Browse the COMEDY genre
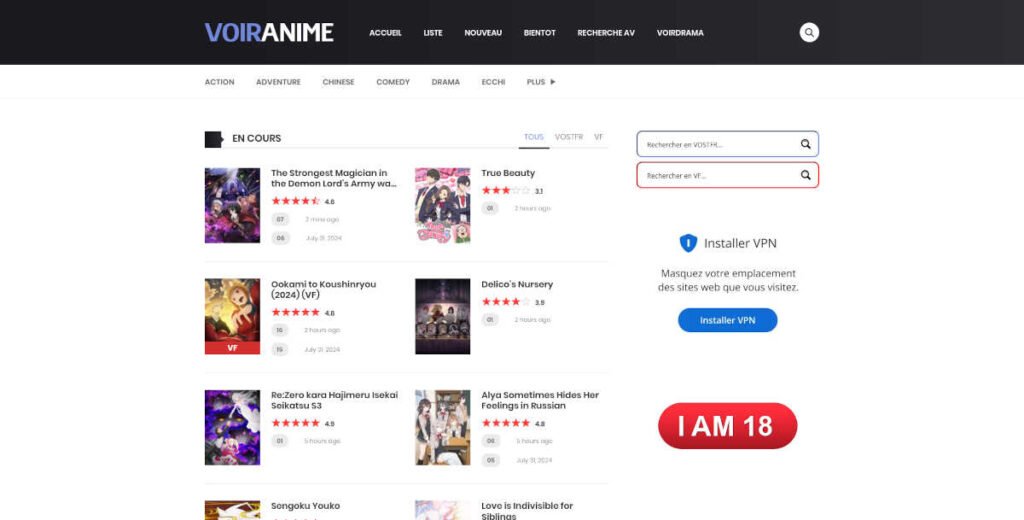The image size is (1024, 520). click(x=393, y=82)
